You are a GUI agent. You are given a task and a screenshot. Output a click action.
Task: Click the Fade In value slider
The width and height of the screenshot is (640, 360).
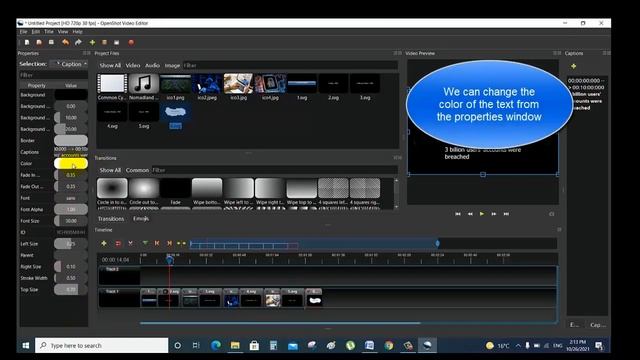[71, 175]
